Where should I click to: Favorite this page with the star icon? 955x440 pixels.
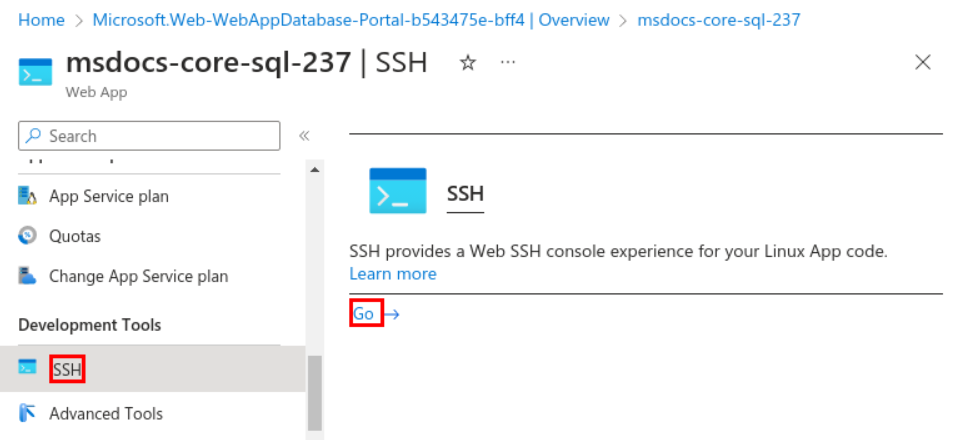tap(467, 62)
